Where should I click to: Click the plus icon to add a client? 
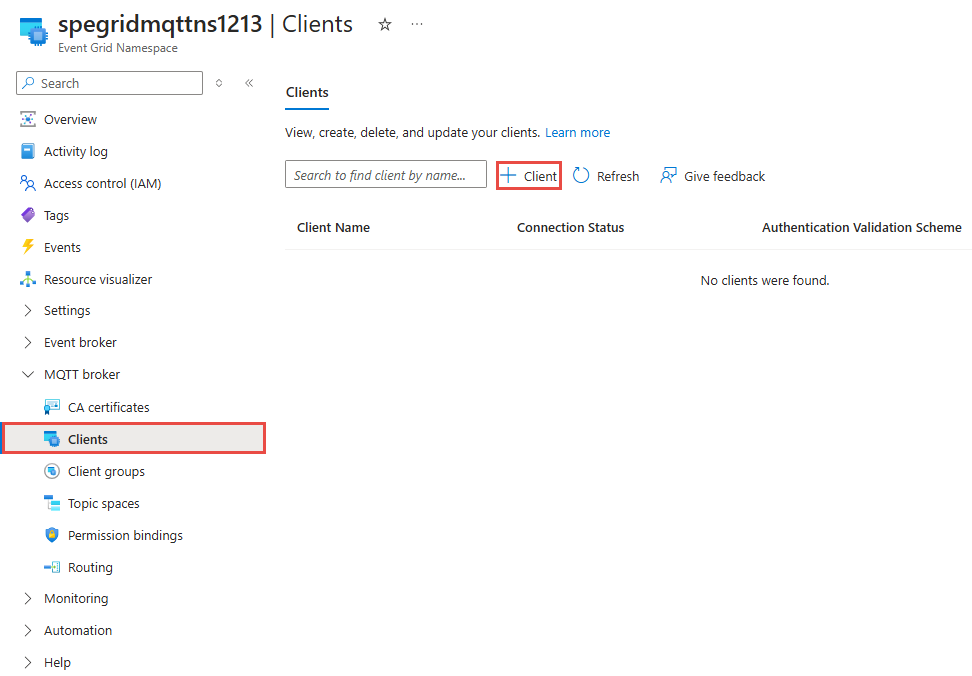508,175
